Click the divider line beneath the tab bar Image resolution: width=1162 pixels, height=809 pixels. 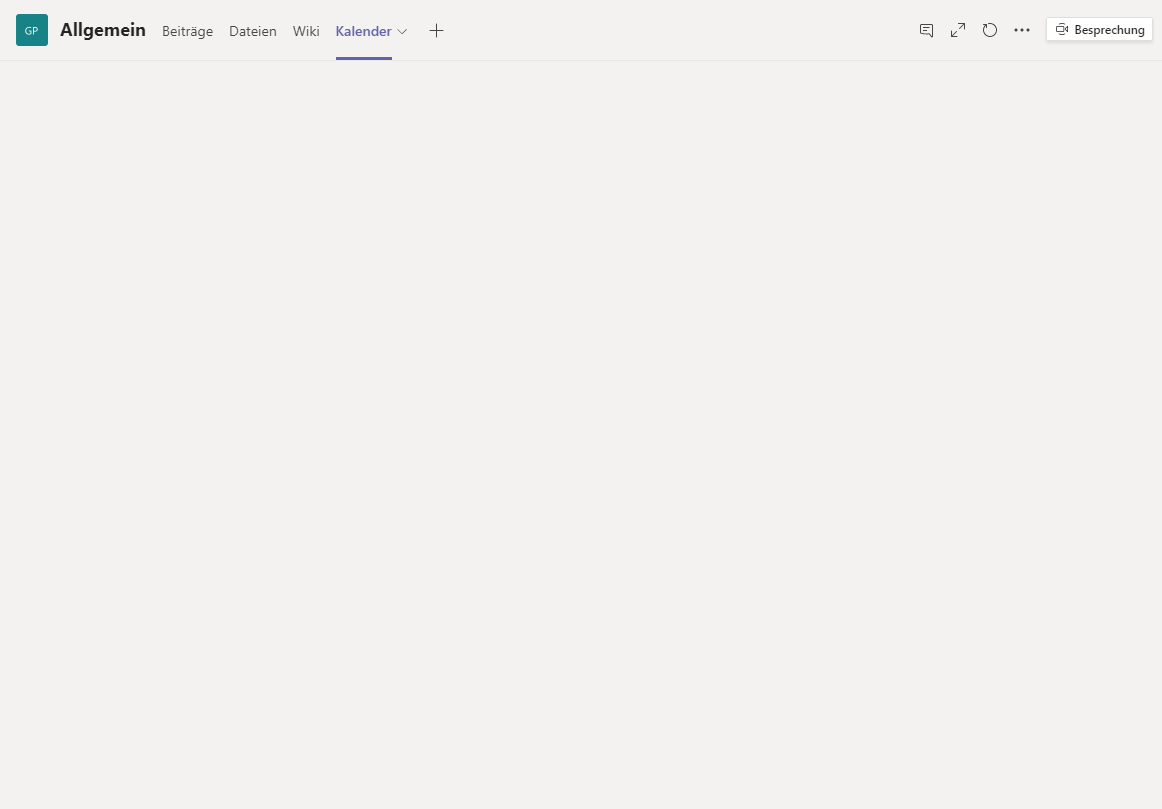[x=700, y=60]
